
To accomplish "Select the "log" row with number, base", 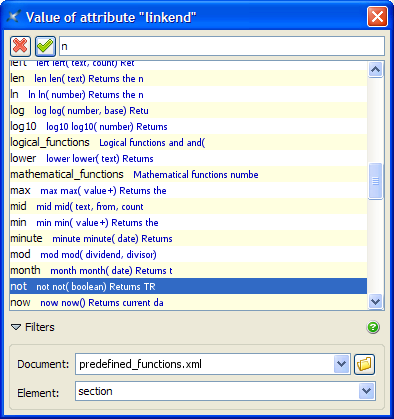I will (188, 111).
